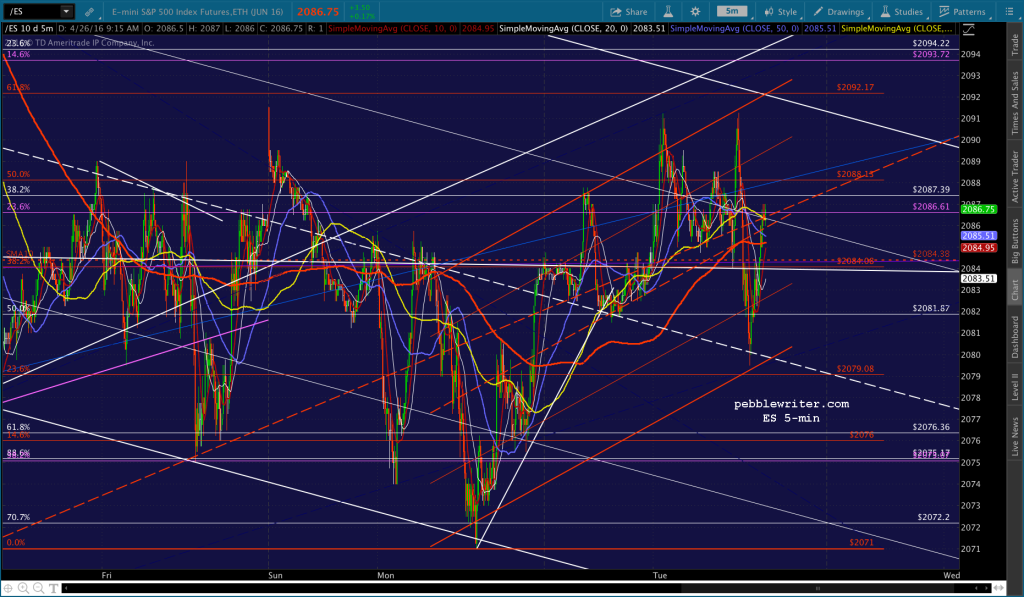Image resolution: width=1024 pixels, height=597 pixels.
Task: Click the yellow SimpleMovingAvg label at far right
Action: [x=897, y=29]
